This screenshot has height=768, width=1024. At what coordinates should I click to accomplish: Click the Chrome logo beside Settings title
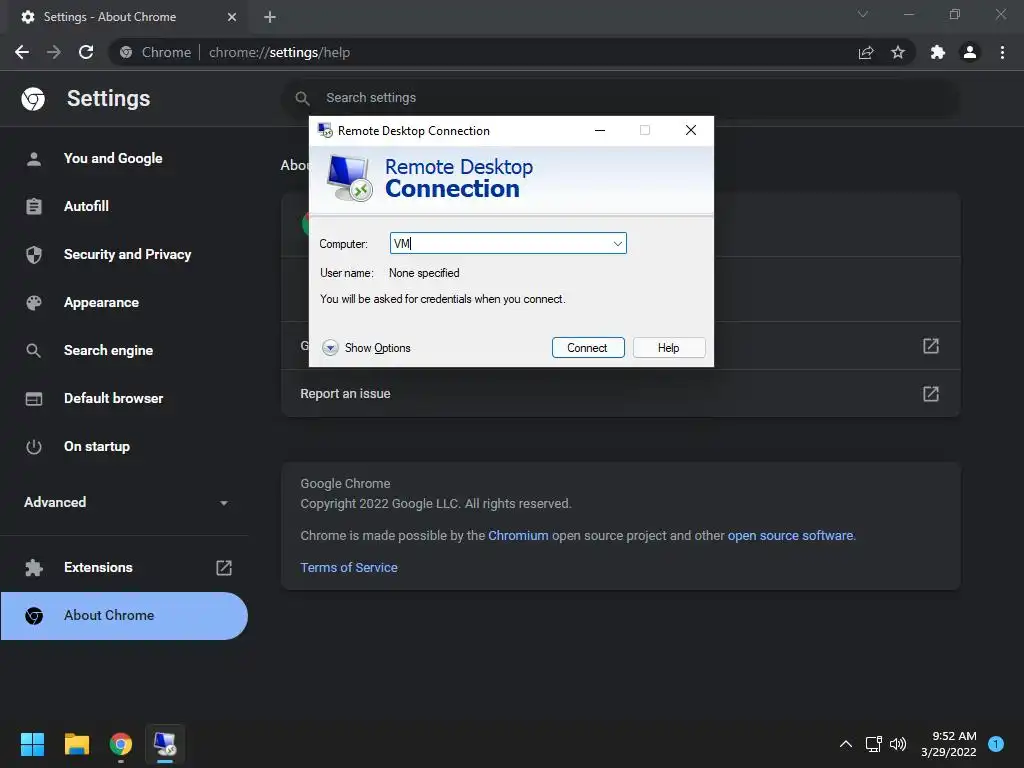point(33,99)
